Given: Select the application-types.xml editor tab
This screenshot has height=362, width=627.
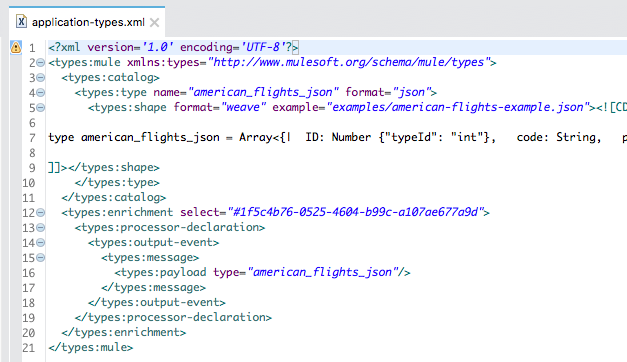Looking at the screenshot, I should coord(87,22).
